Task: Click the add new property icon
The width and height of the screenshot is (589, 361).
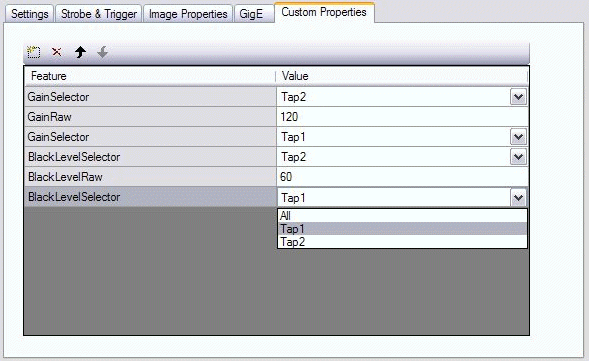Action: click(33, 52)
